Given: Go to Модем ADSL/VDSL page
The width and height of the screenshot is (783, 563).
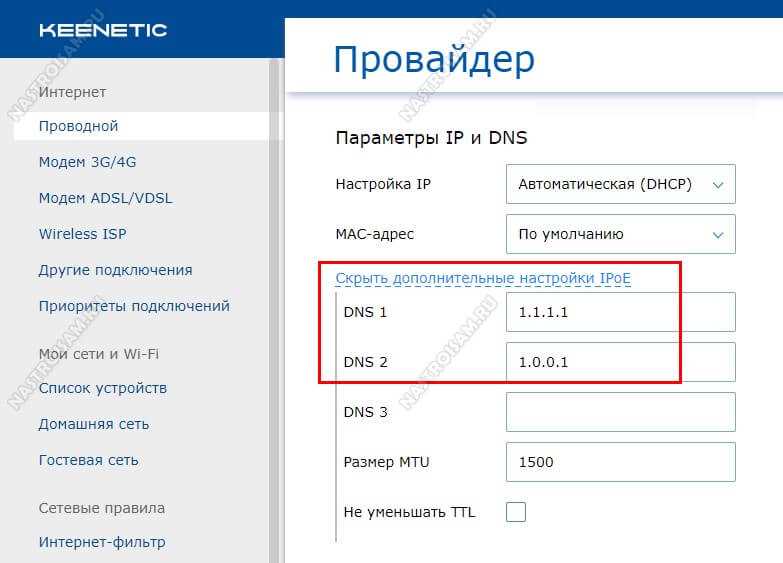Looking at the screenshot, I should 105,198.
